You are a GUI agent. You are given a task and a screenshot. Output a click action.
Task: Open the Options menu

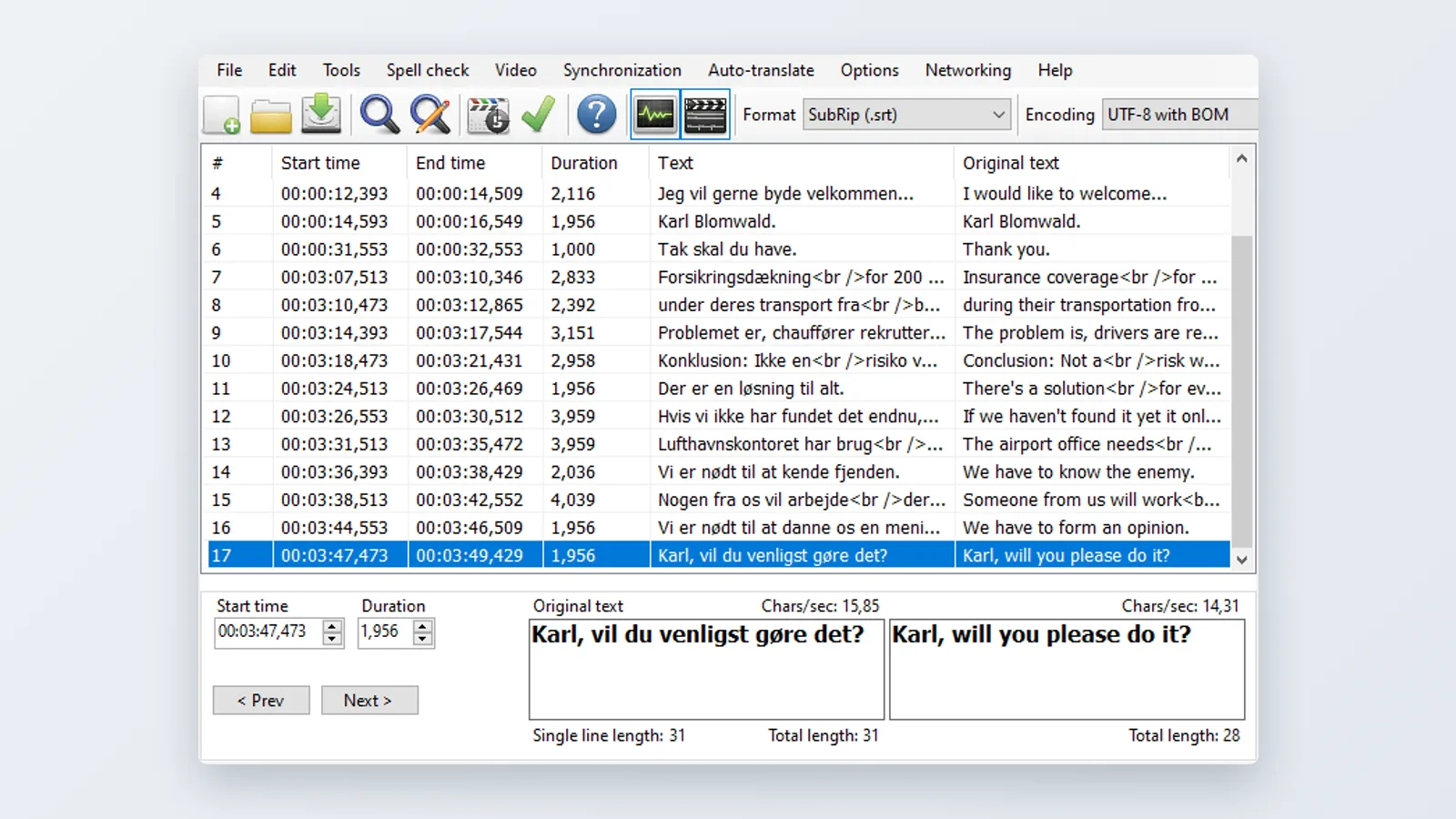coord(869,70)
